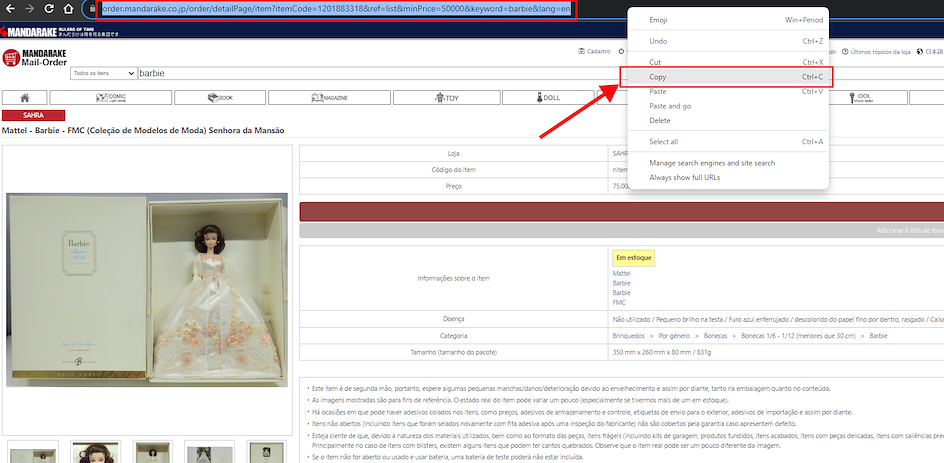Click the Código do item label cell
Image resolution: width=944 pixels, height=463 pixels.
click(453, 170)
